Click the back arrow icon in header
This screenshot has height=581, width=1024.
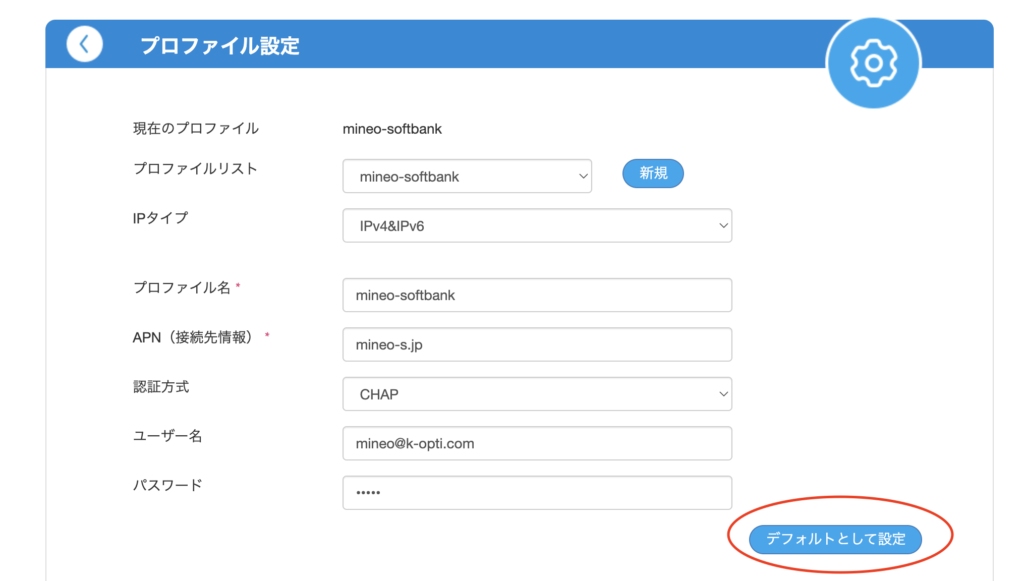[84, 44]
